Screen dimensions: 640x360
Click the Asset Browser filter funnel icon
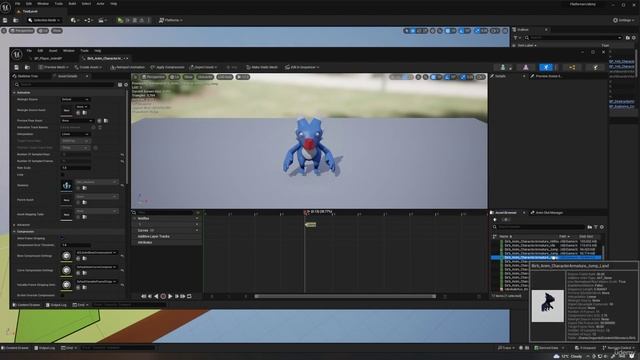click(596, 227)
